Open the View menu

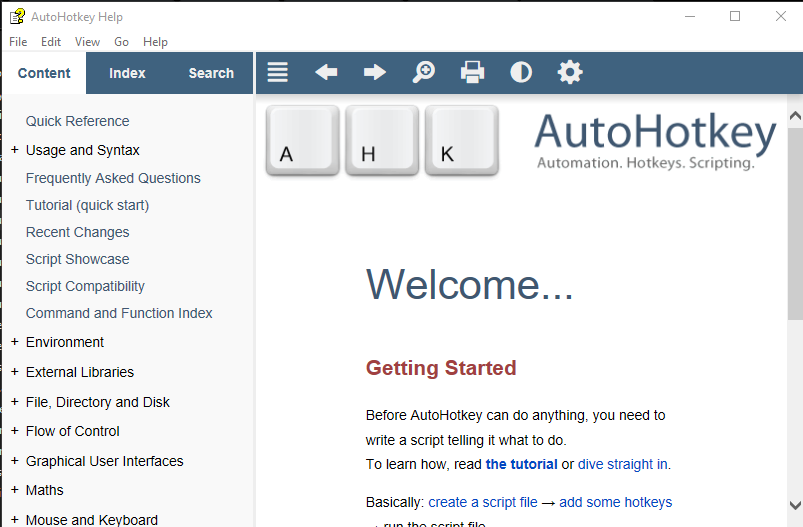pos(87,42)
